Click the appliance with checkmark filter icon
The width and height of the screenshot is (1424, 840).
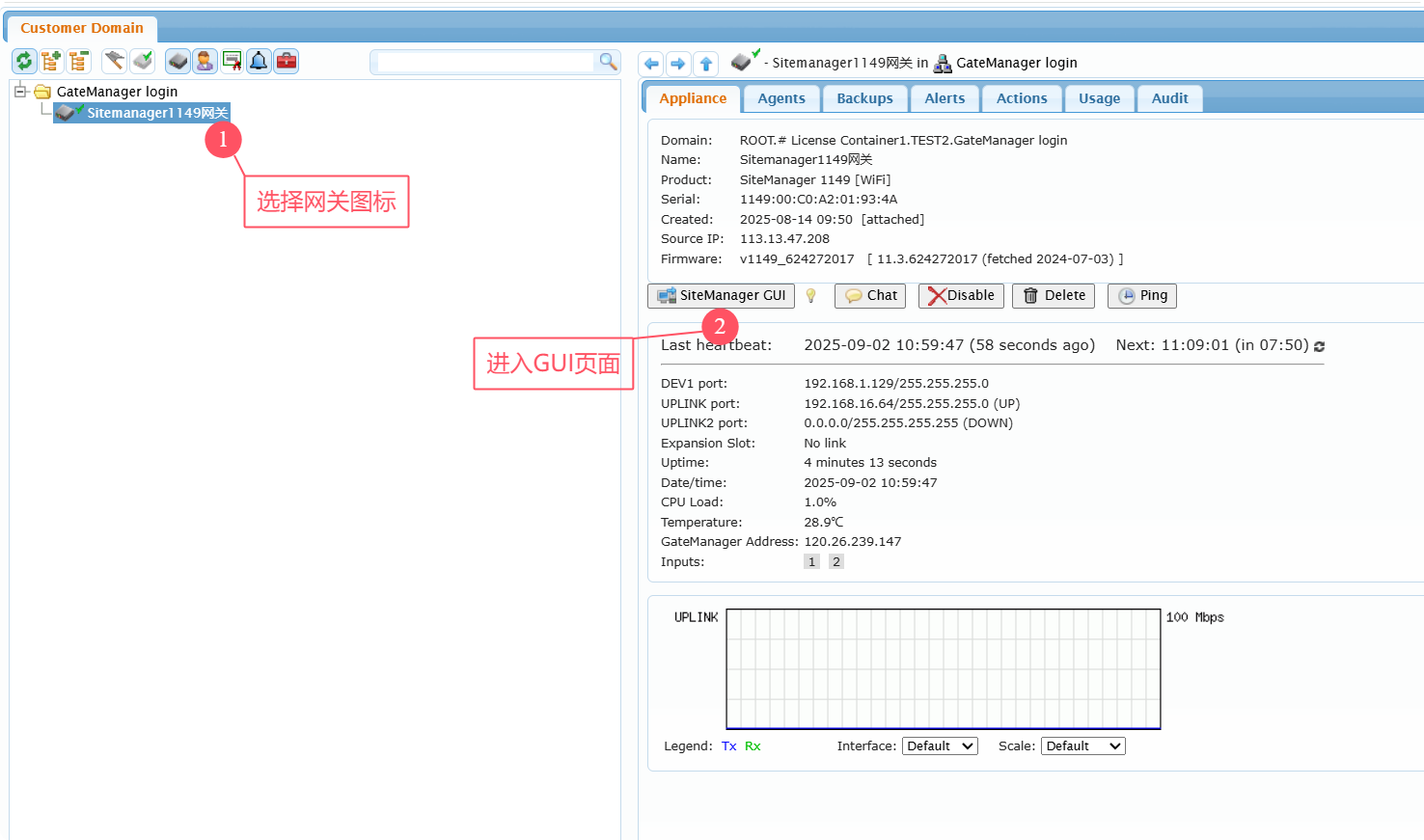pos(143,62)
